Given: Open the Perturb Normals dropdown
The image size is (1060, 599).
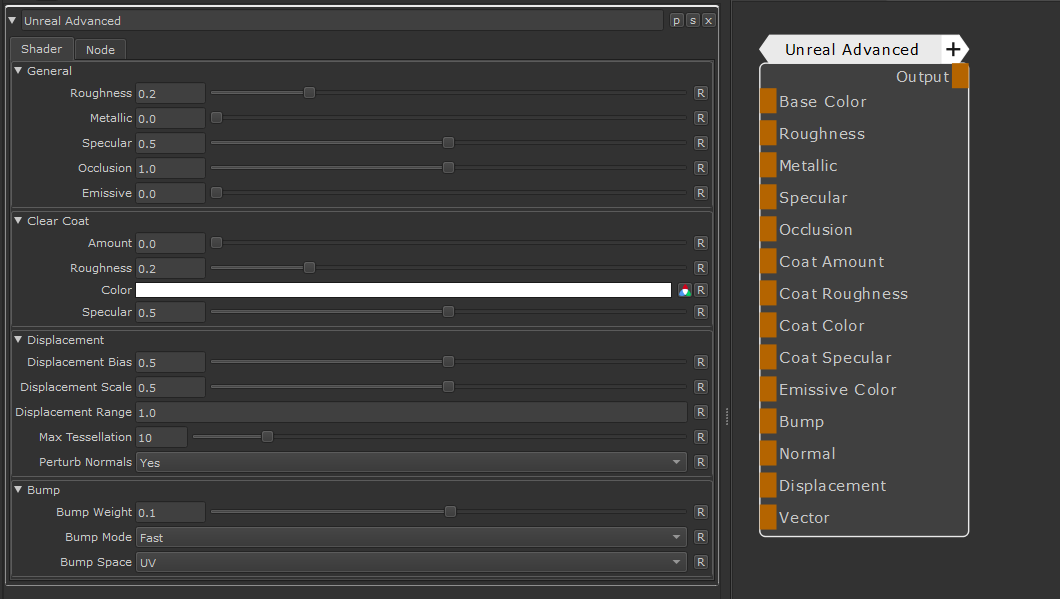Looking at the screenshot, I should coord(411,462).
